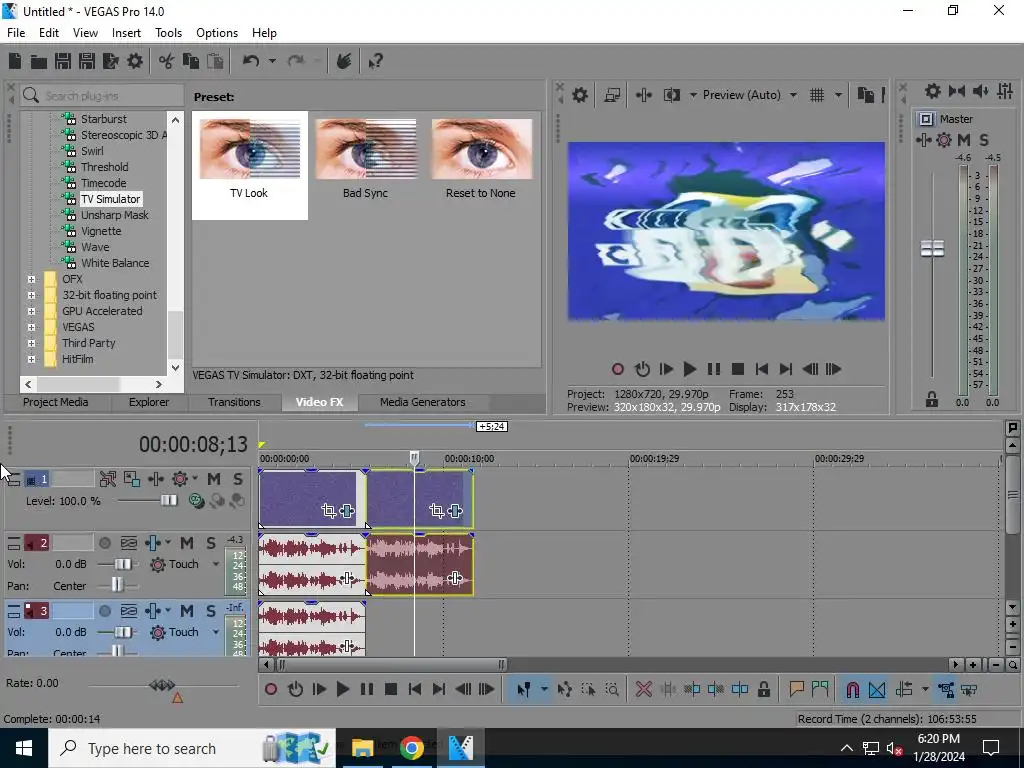The height and width of the screenshot is (768, 1024).
Task: Open the undo history dropdown arrow
Action: click(272, 61)
